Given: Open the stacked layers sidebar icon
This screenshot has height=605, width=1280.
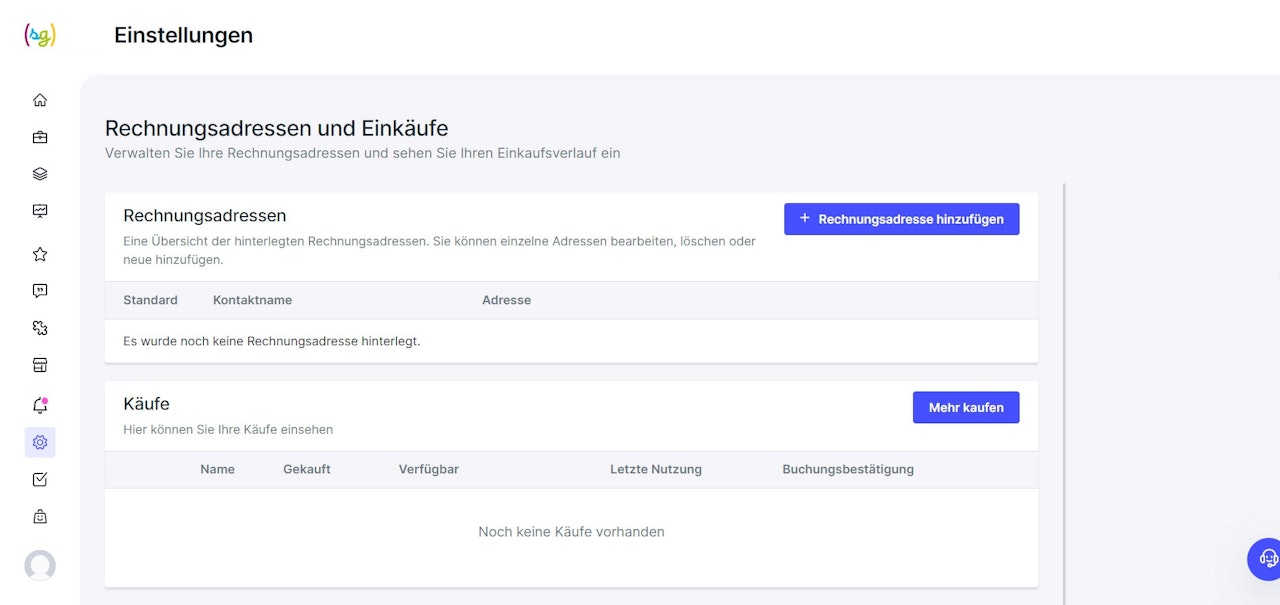Looking at the screenshot, I should pyautogui.click(x=40, y=174).
